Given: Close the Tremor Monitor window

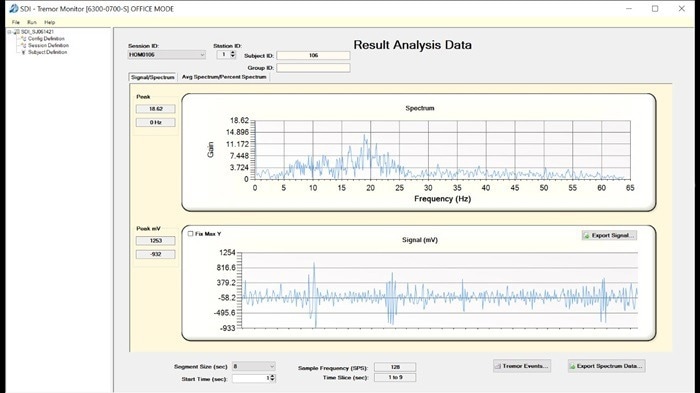Looking at the screenshot, I should coord(681,8).
